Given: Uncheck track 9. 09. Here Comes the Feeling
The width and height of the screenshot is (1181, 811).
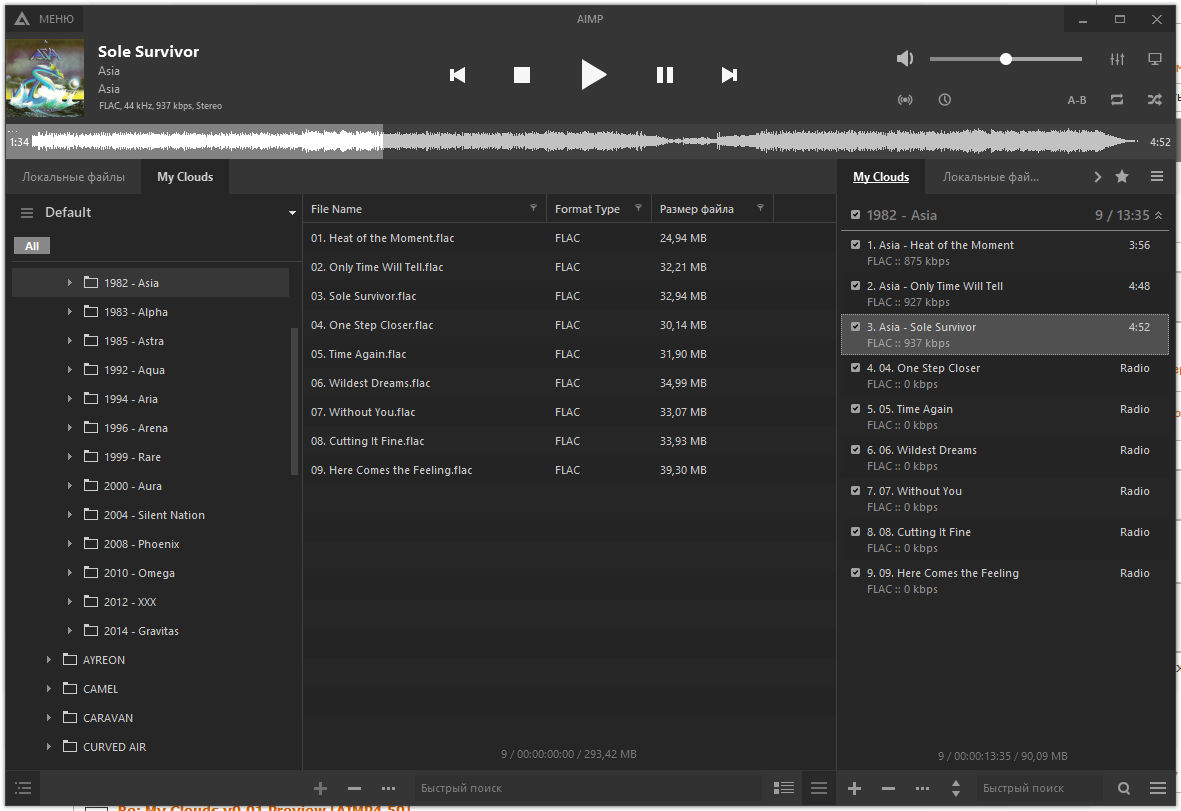Looking at the screenshot, I should (856, 572).
